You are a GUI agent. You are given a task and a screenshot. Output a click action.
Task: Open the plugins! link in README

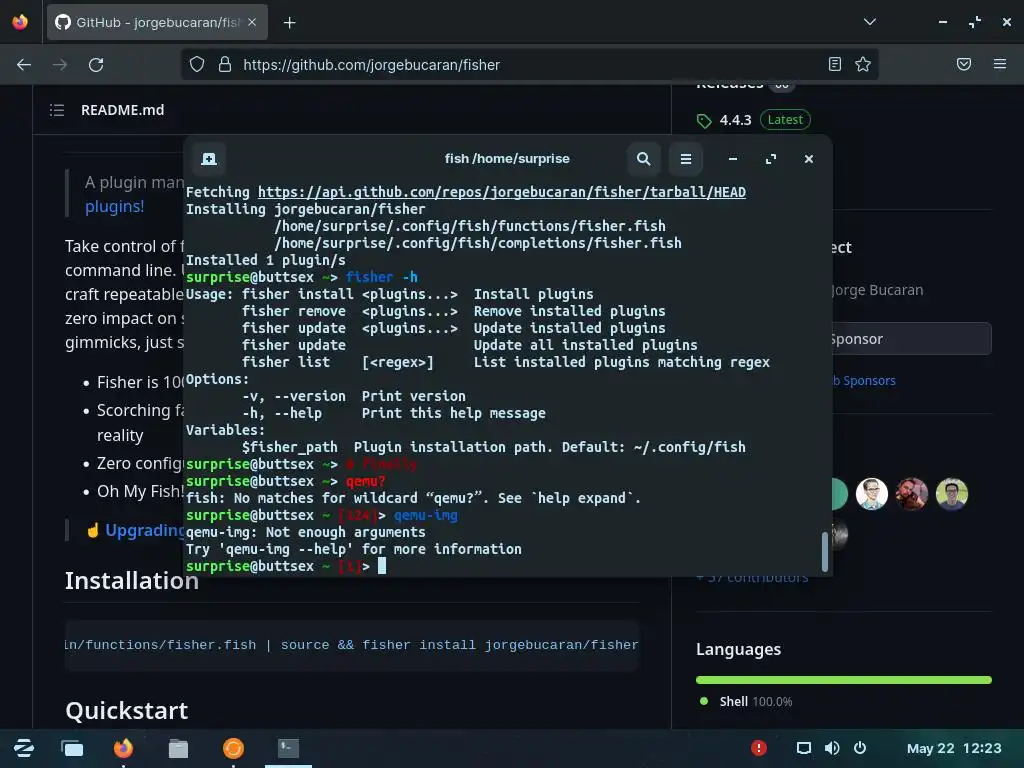[114, 206]
